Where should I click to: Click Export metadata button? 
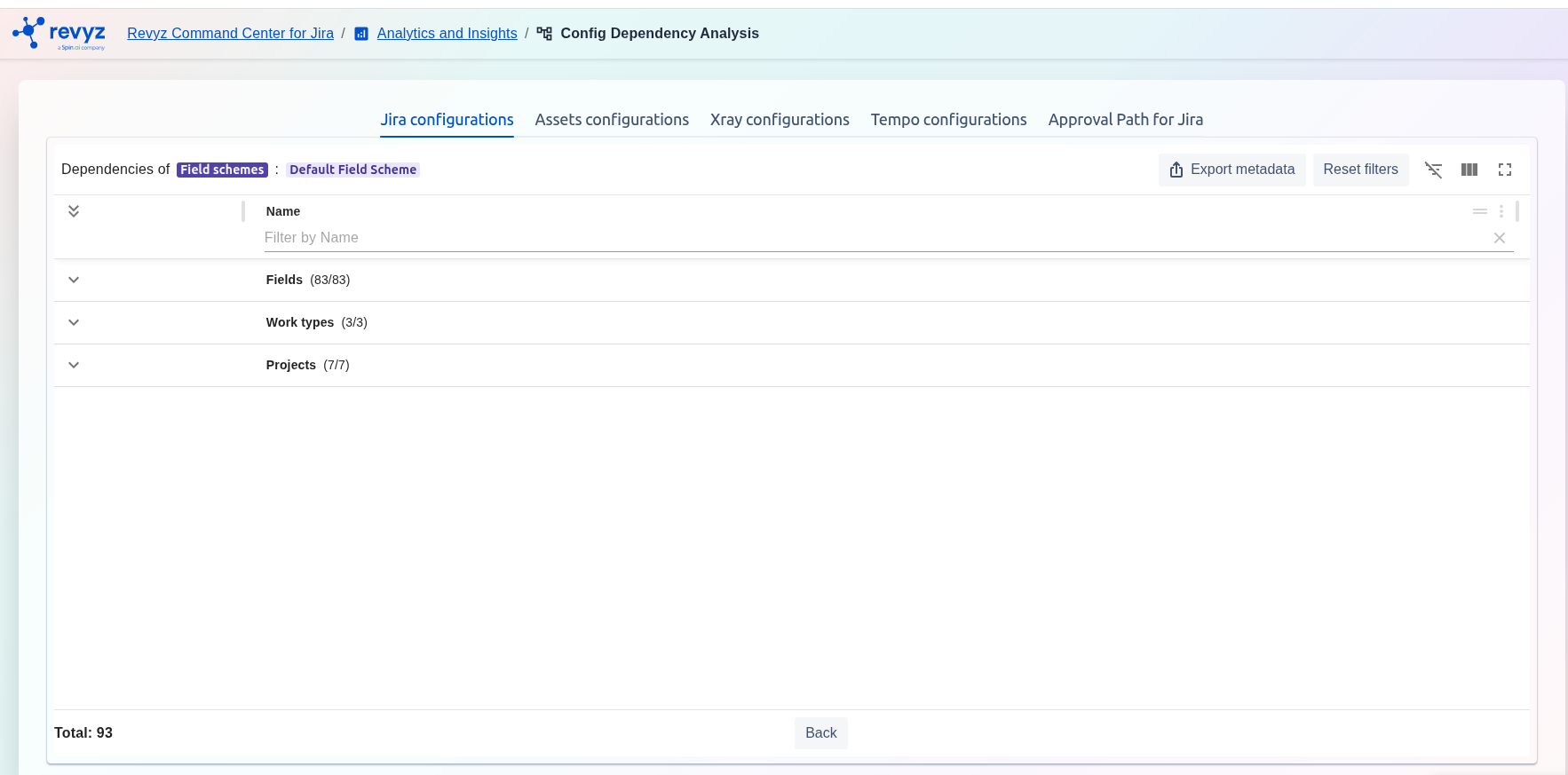click(1231, 170)
